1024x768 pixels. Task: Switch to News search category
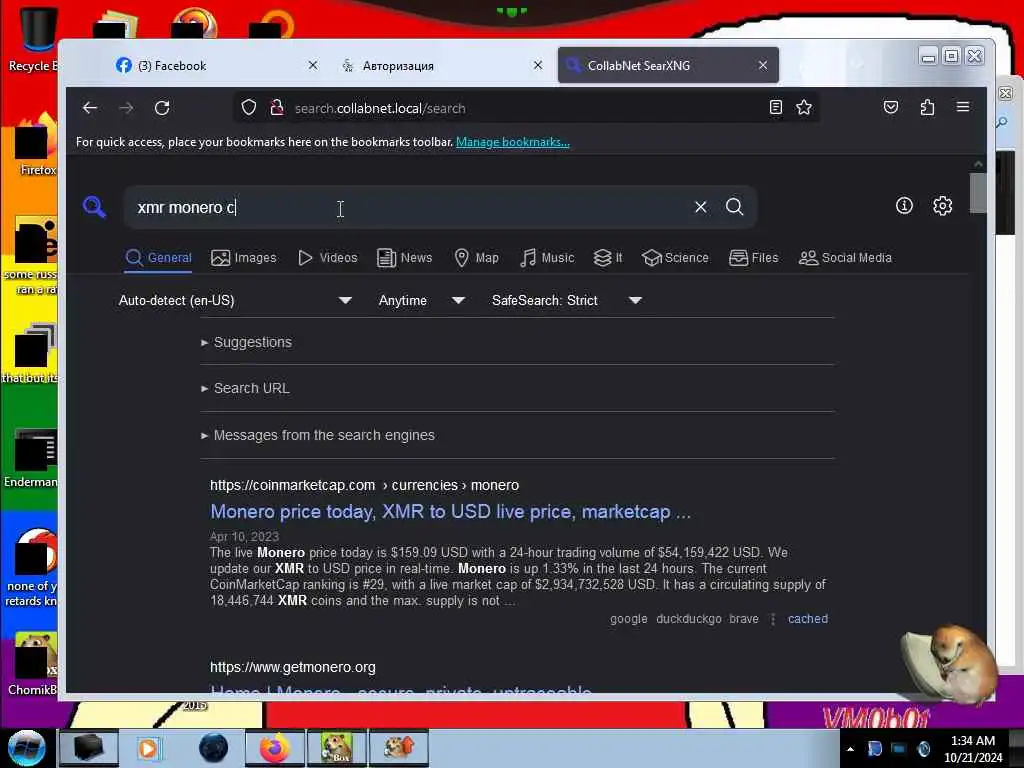point(405,258)
